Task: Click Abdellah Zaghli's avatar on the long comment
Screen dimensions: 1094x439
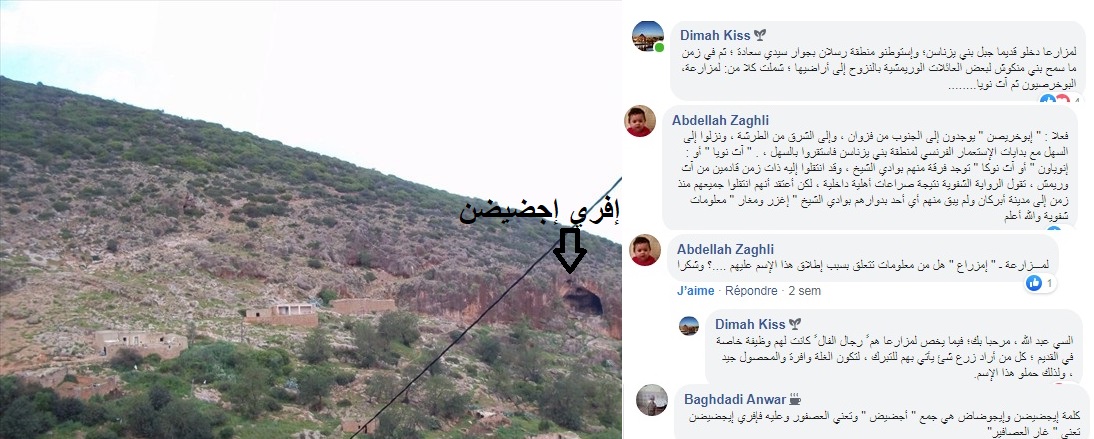Action: 639,121
